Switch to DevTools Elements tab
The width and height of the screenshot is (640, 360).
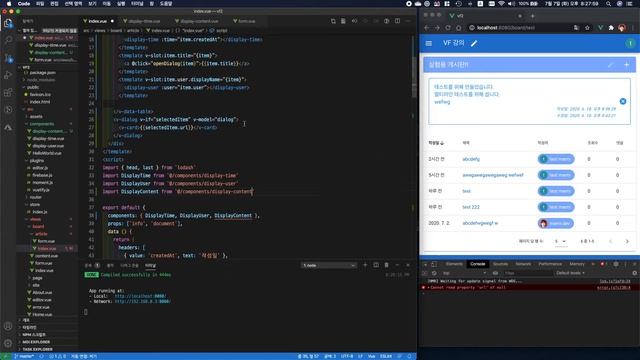click(x=454, y=264)
